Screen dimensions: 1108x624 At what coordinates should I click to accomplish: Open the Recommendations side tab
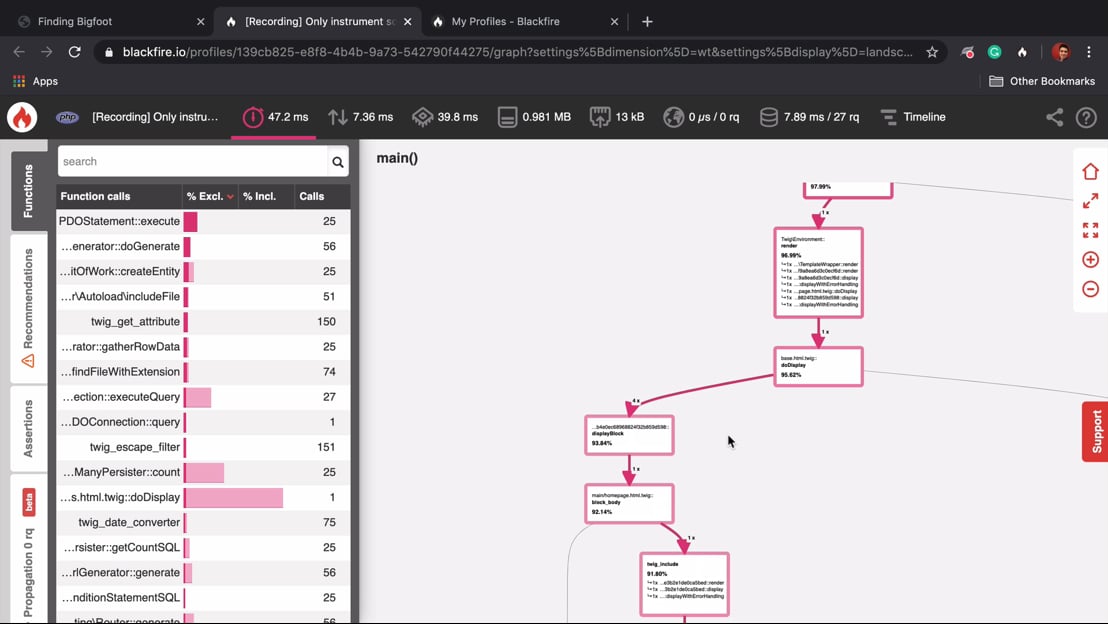tap(28, 308)
